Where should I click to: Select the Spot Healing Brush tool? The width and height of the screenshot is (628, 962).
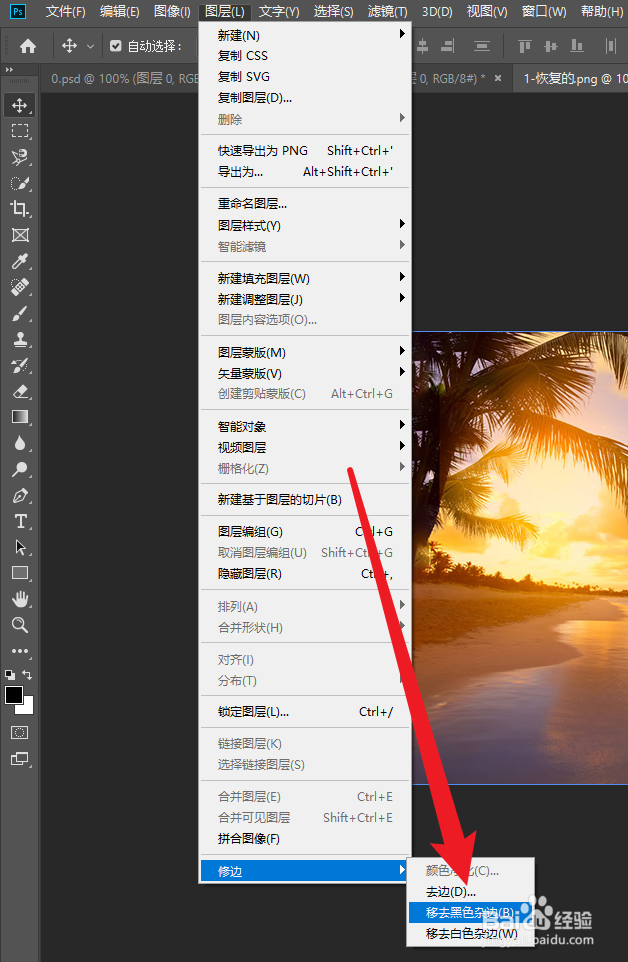[20, 287]
